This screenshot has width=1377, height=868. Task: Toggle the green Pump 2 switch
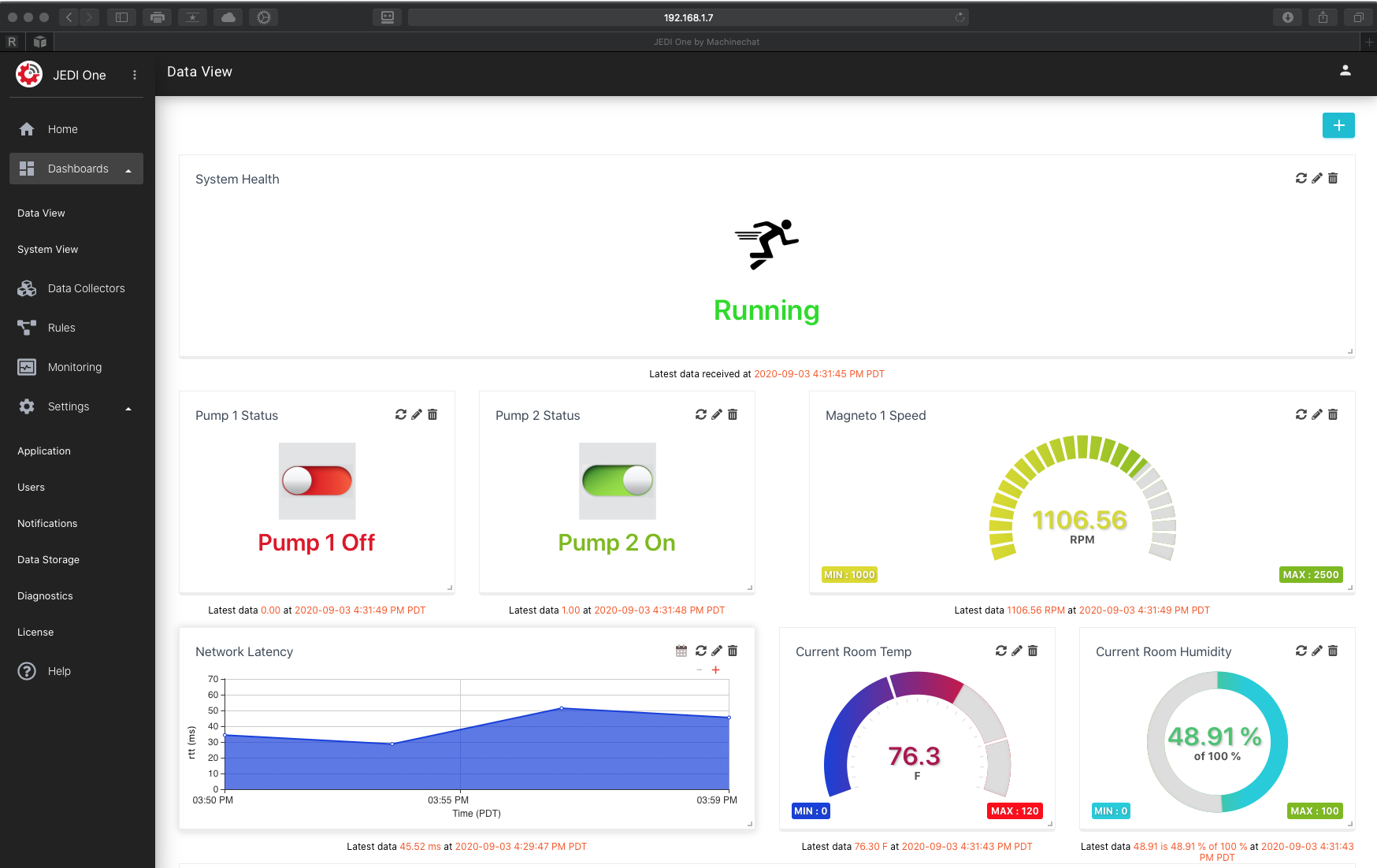click(x=618, y=480)
